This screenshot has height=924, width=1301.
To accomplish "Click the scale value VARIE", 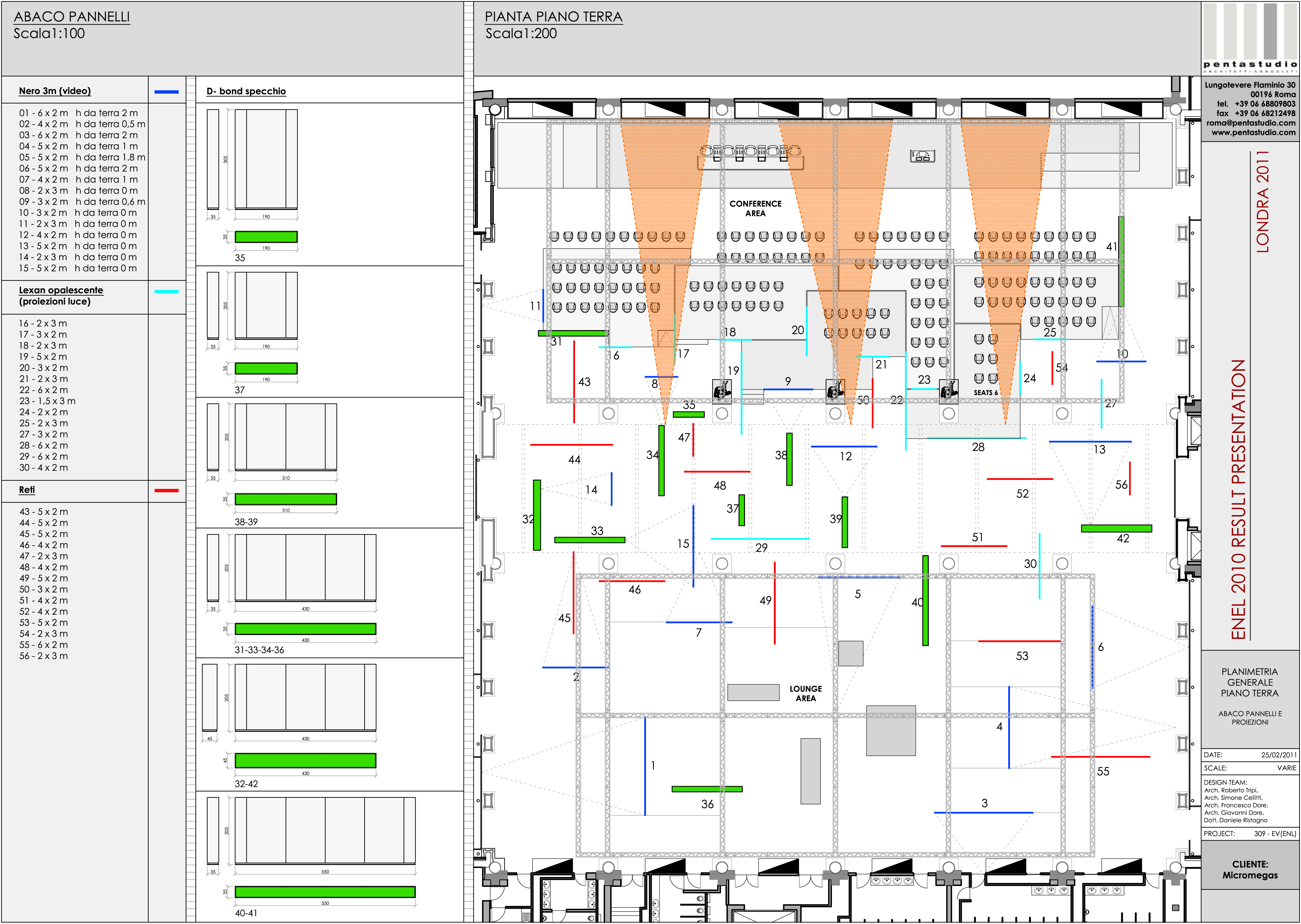I will click(x=1287, y=768).
